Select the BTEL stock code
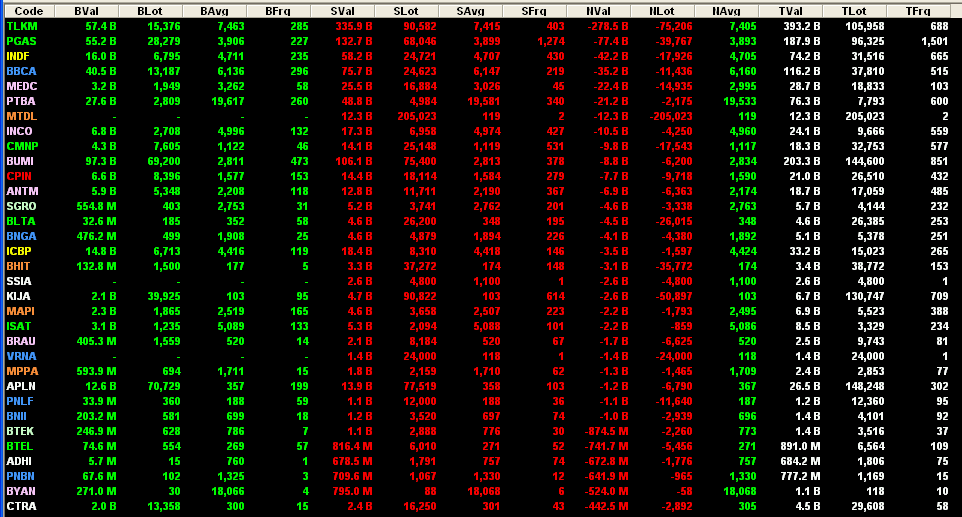The image size is (962, 517). 20,446
